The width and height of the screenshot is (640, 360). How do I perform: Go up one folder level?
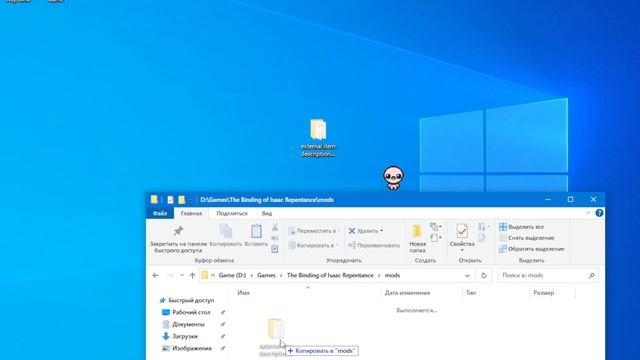click(x=192, y=276)
